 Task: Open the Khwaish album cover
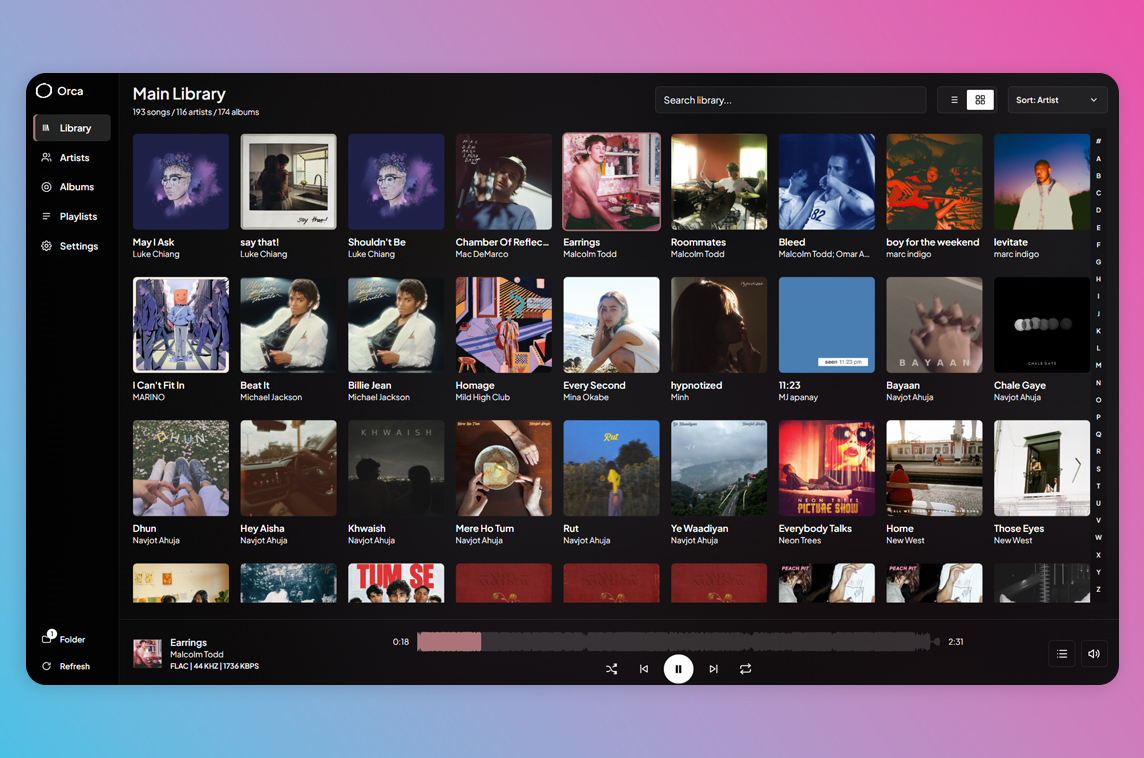click(396, 468)
